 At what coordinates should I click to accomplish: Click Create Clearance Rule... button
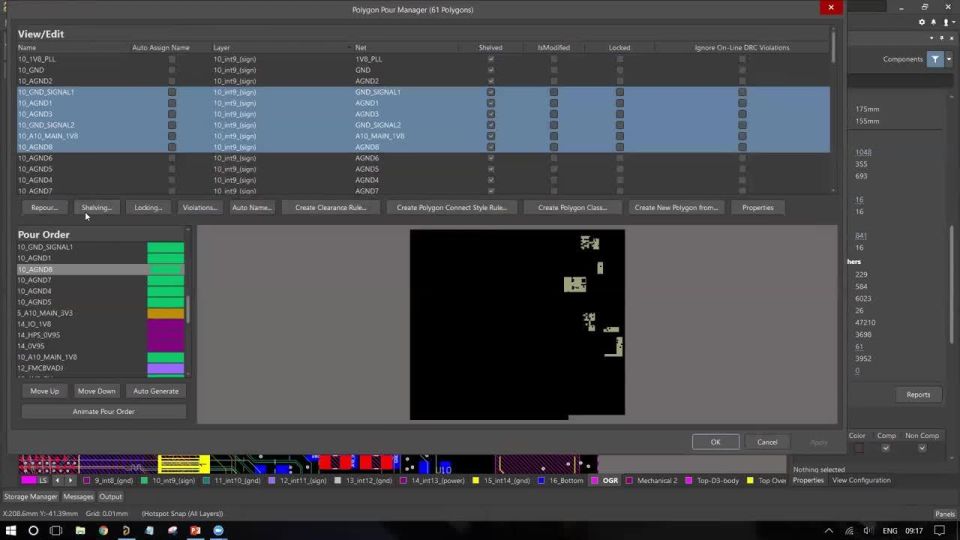click(x=331, y=208)
